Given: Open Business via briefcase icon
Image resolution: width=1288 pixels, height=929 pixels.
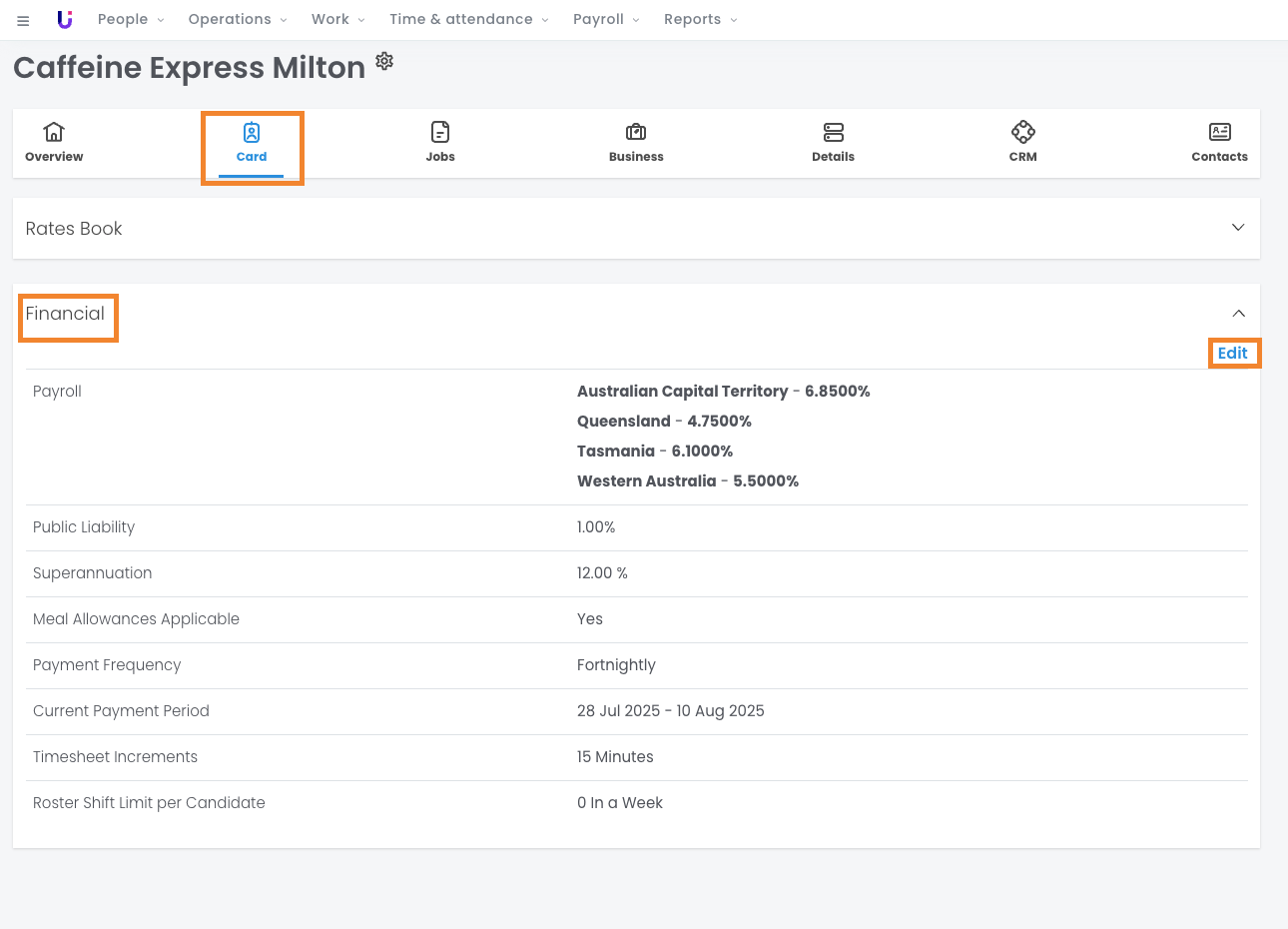Looking at the screenshot, I should pos(636,132).
